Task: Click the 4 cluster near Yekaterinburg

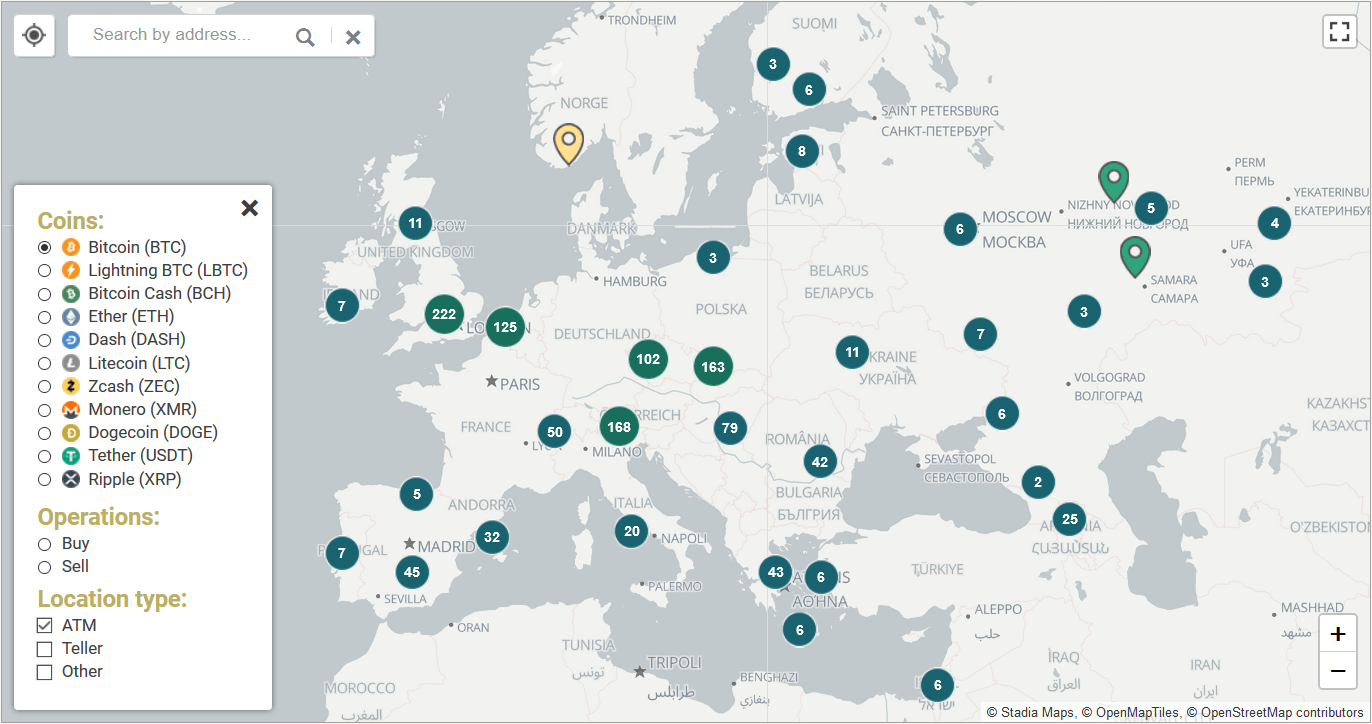Action: (1274, 223)
